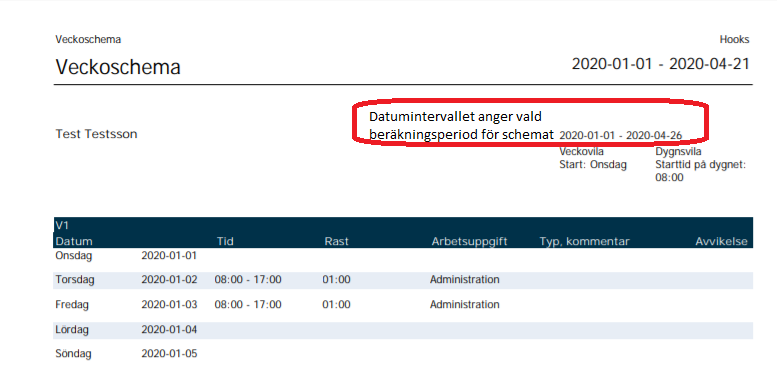Viewport: 777px width, 377px height.
Task: Click the large Veckoschema heading
Action: point(118,67)
